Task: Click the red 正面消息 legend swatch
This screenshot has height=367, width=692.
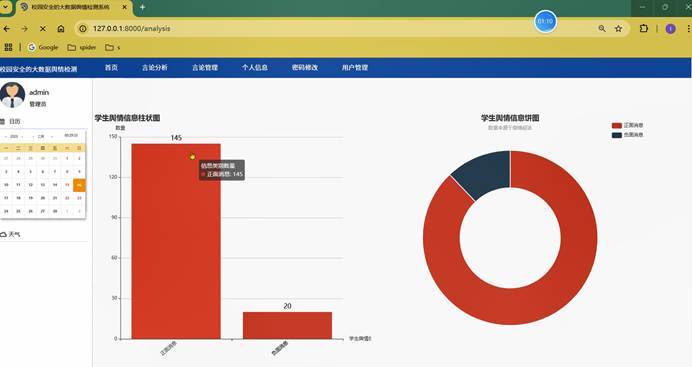Action: pos(617,125)
